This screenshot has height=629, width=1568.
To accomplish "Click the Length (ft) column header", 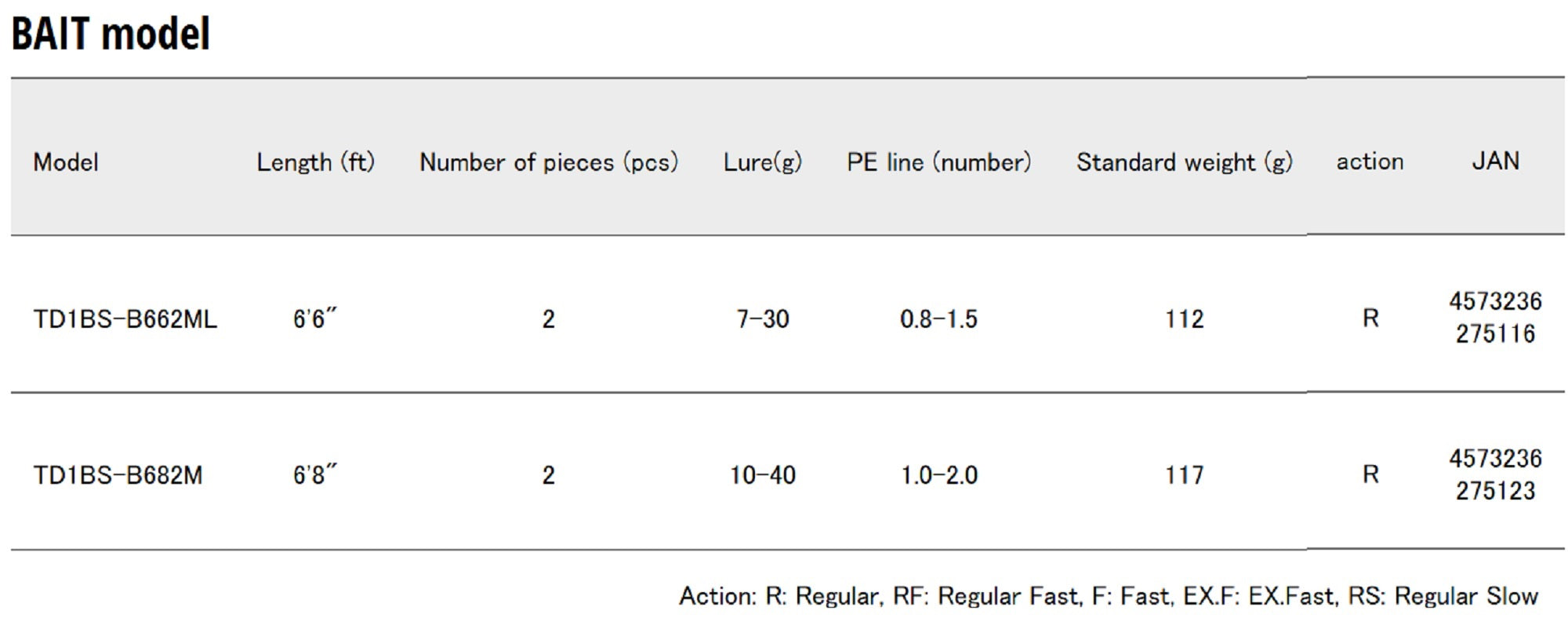I will pyautogui.click(x=315, y=162).
